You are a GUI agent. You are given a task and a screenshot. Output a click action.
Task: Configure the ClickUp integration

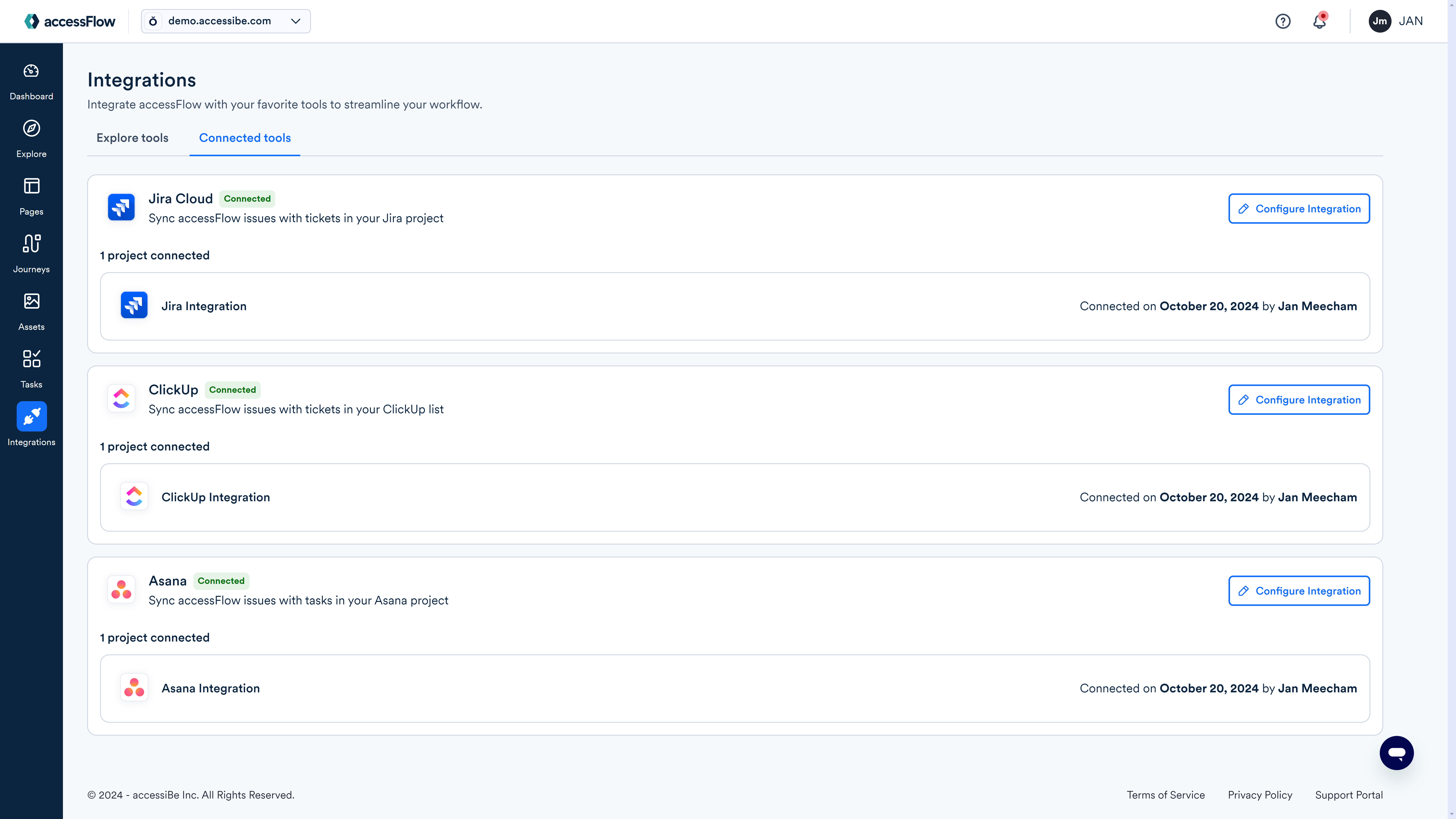(1299, 399)
